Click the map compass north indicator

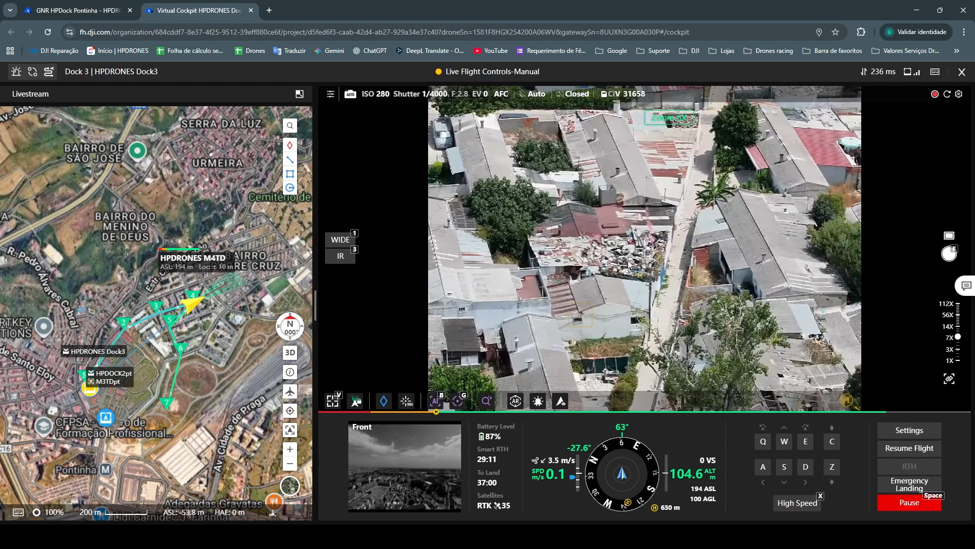click(x=290, y=327)
